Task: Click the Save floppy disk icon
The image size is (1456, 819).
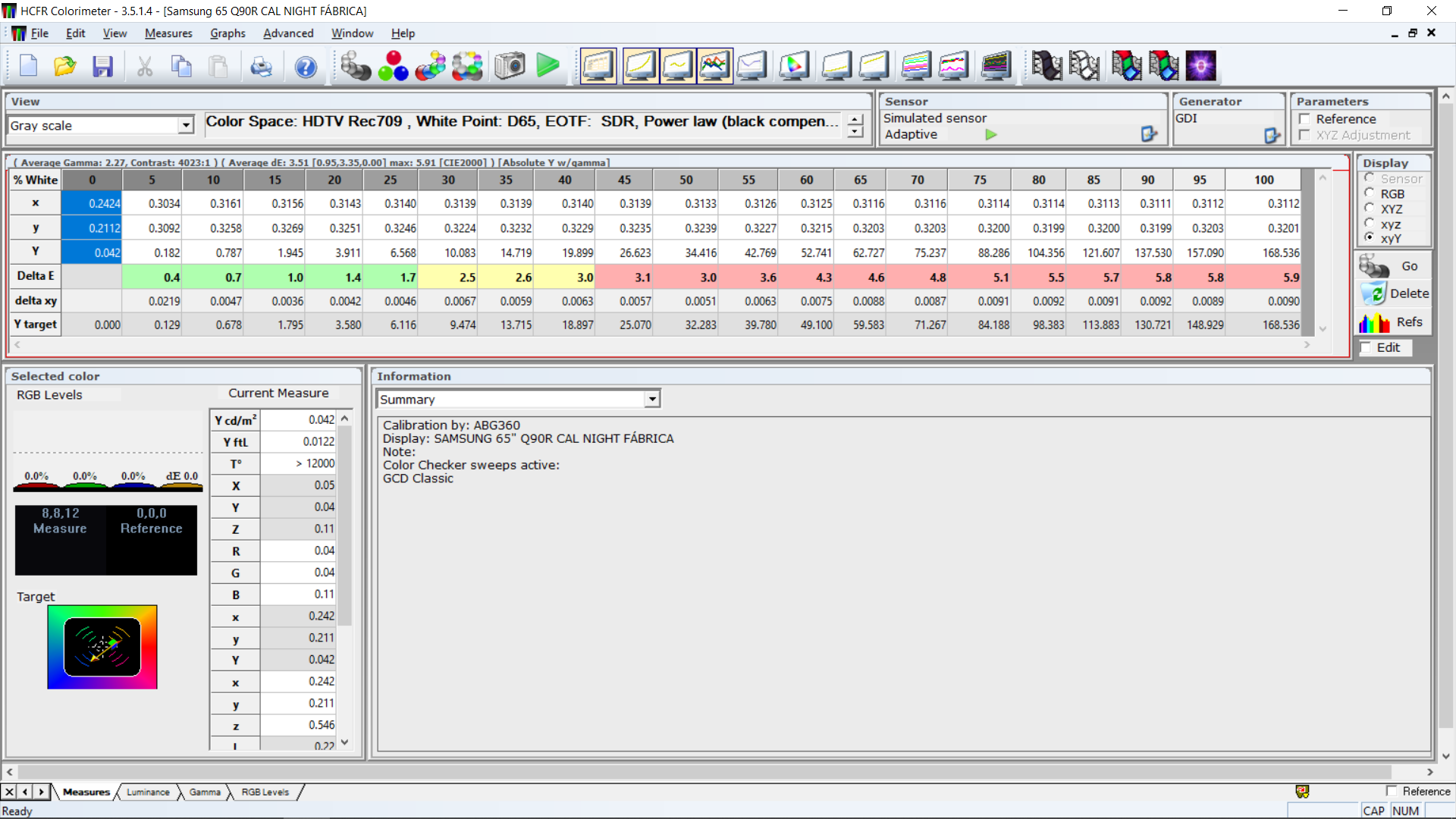Action: [102, 67]
